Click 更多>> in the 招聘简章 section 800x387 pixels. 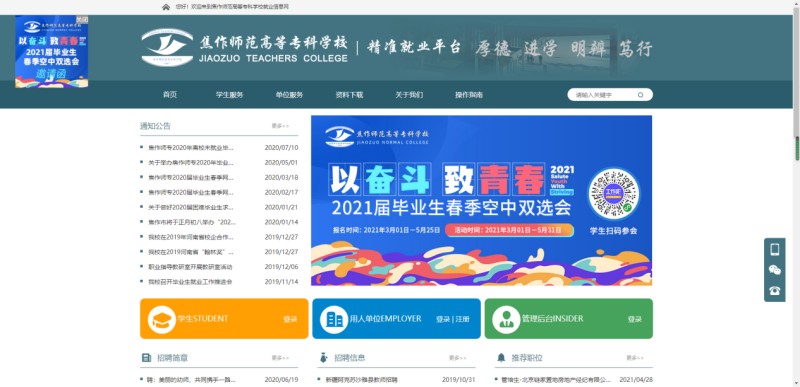(x=280, y=358)
